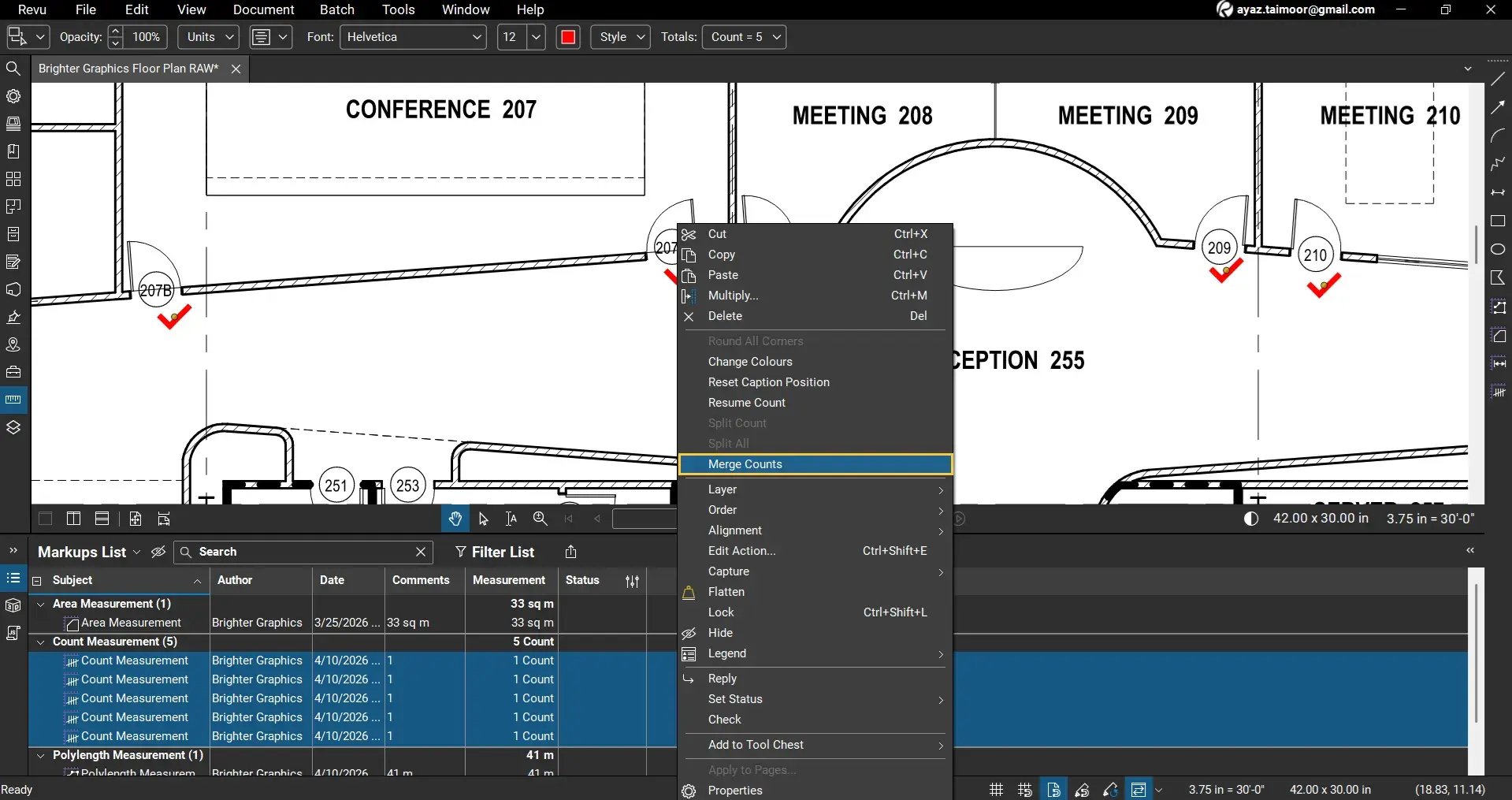Open the Batch menu
The height and width of the screenshot is (800, 1512).
tap(336, 9)
